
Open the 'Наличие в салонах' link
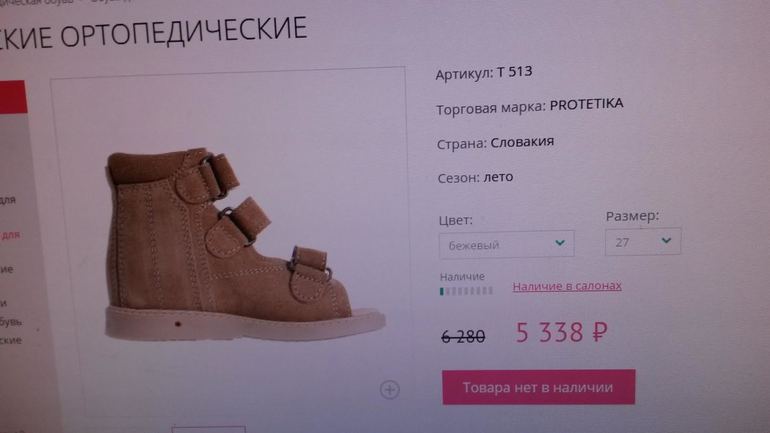[567, 286]
